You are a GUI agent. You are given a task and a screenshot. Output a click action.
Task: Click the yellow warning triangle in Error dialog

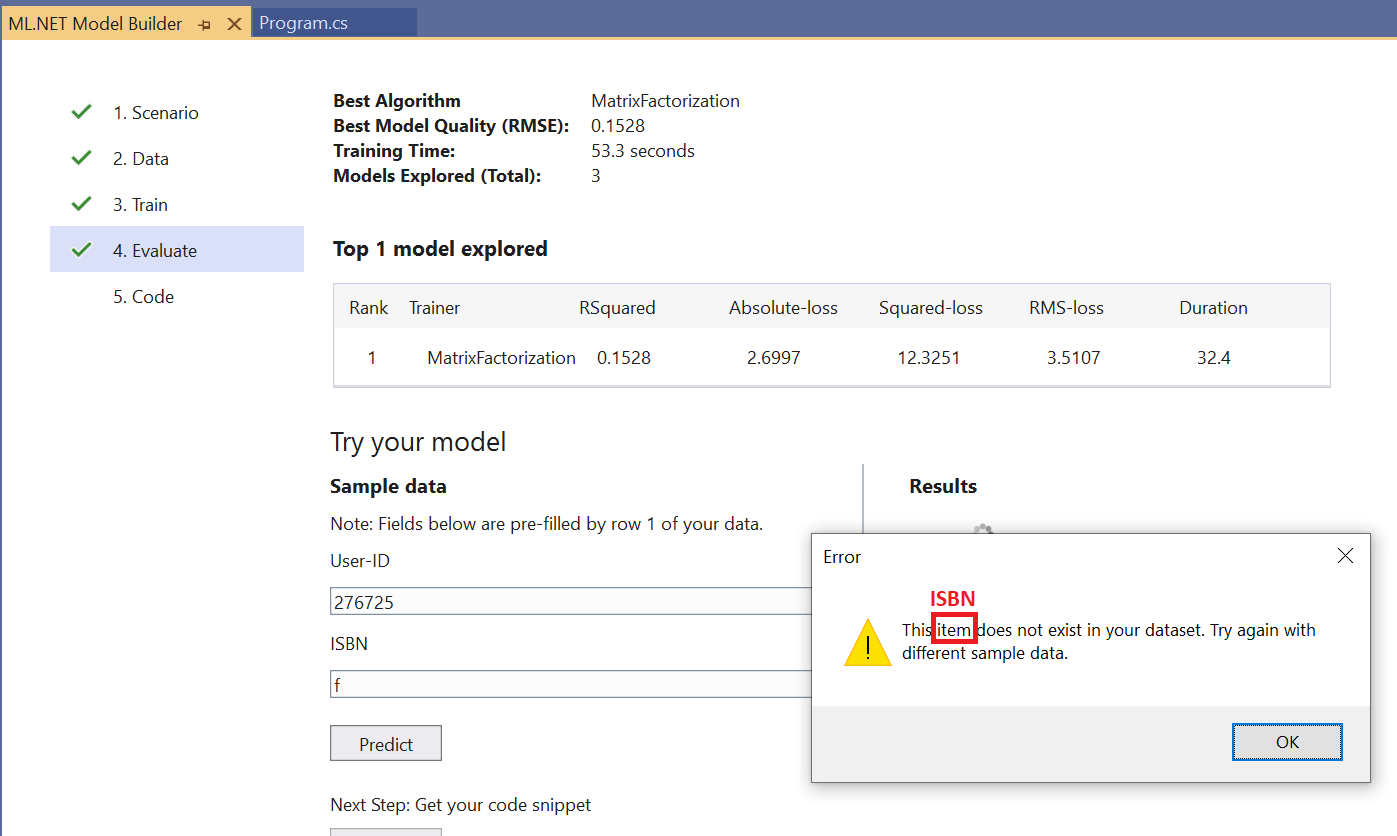[867, 641]
